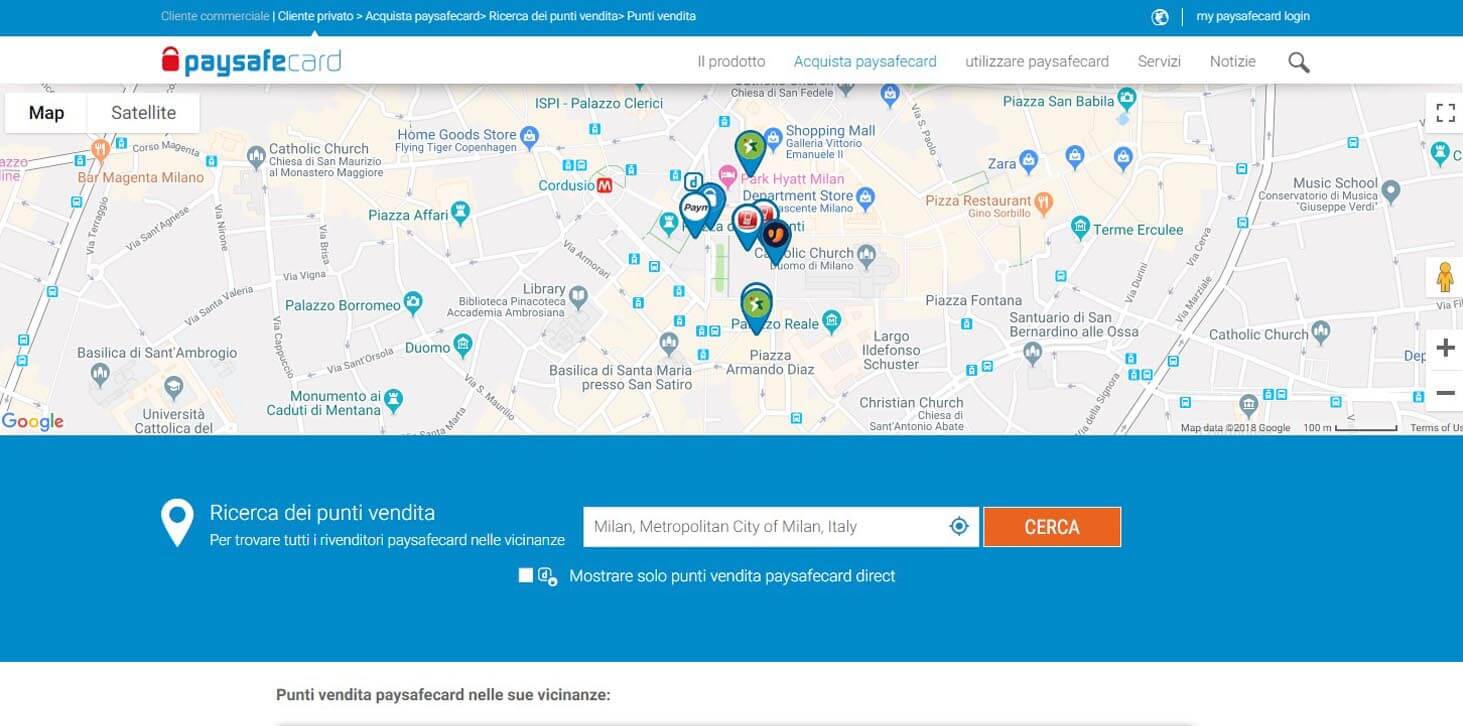Screen dimensions: 1463x726
Task: Select the Map view tab
Action: point(46,113)
